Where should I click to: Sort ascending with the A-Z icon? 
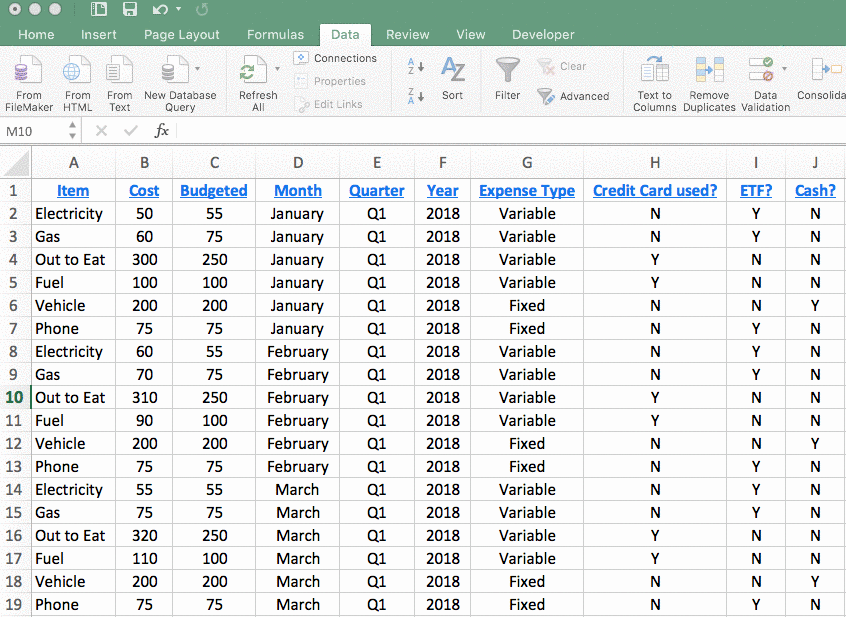417,67
